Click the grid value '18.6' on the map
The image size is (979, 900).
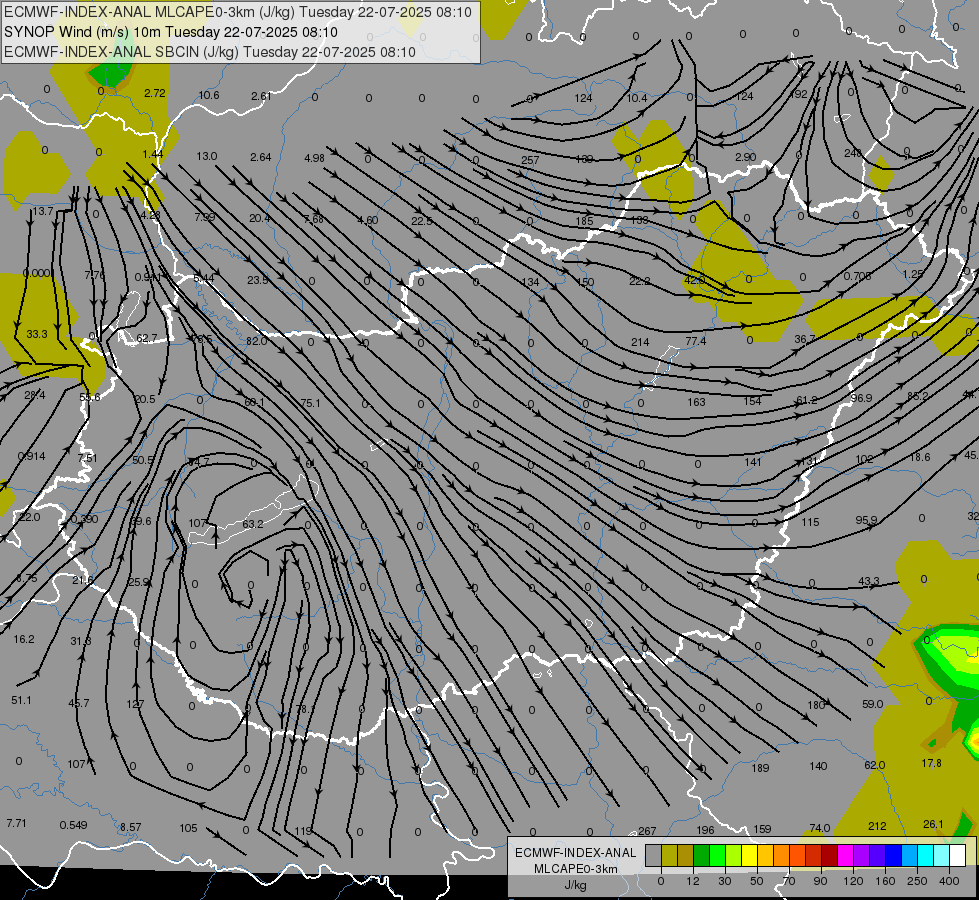click(920, 457)
